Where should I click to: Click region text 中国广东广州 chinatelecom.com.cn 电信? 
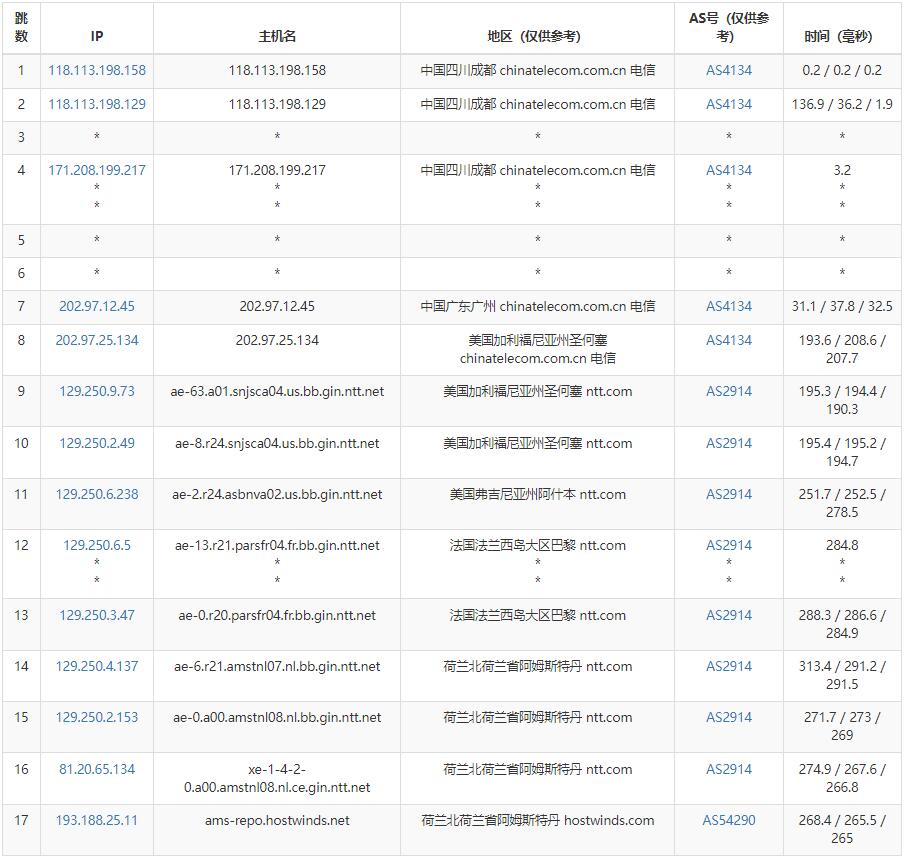(x=537, y=306)
